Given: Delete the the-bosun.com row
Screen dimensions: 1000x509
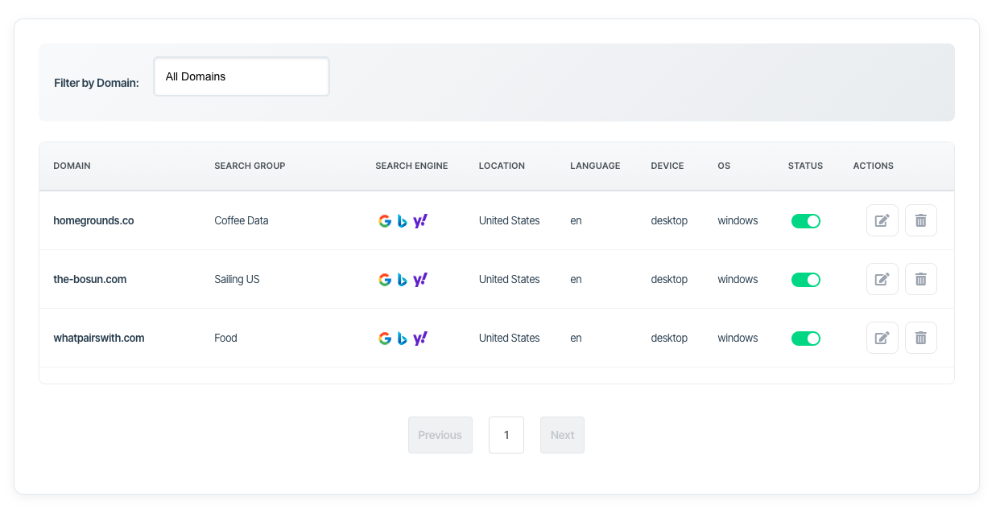Looking at the screenshot, I should (921, 279).
